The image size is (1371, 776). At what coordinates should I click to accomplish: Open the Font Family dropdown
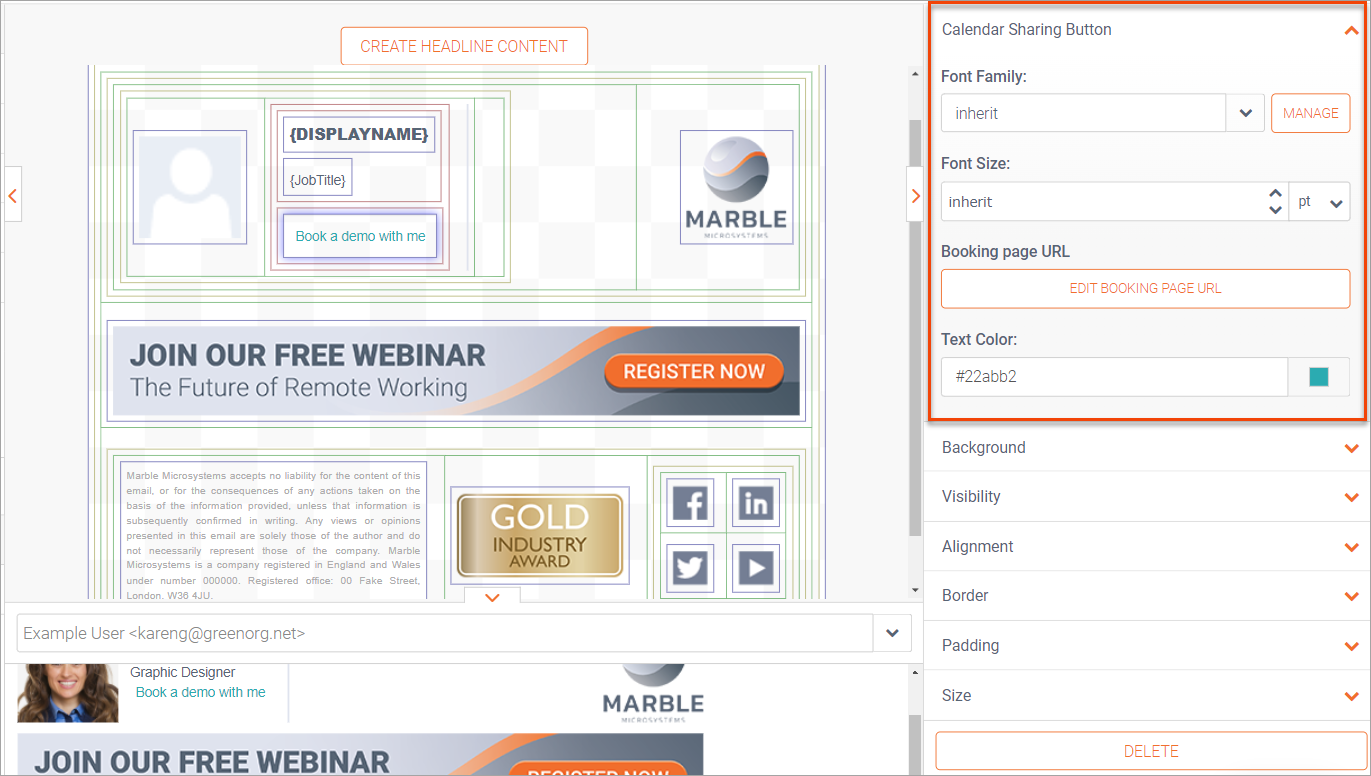click(x=1245, y=113)
